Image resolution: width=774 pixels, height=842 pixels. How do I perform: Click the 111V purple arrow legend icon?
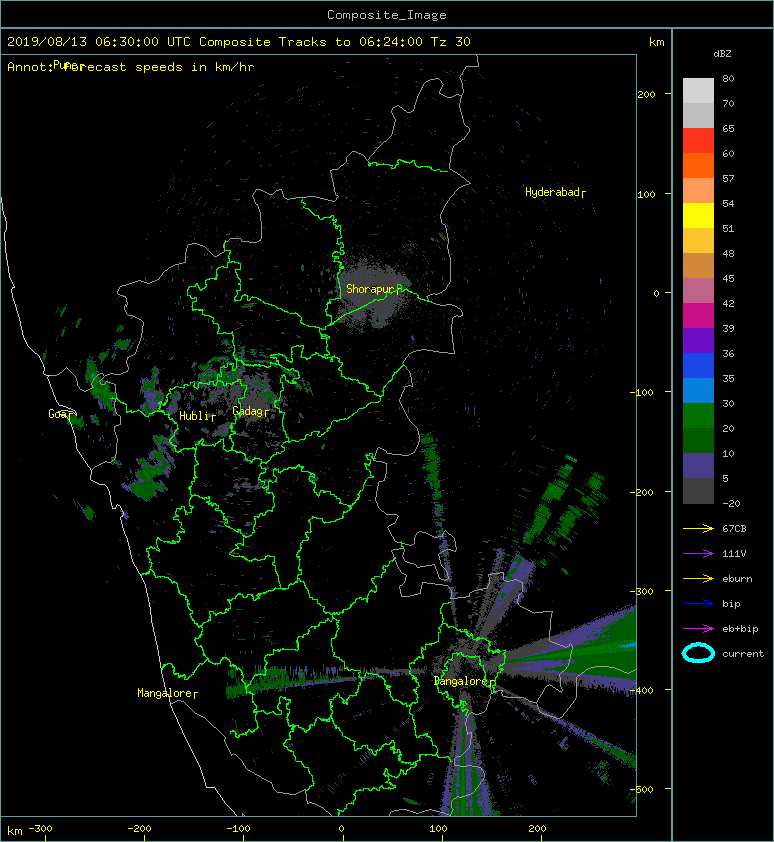pyautogui.click(x=698, y=554)
